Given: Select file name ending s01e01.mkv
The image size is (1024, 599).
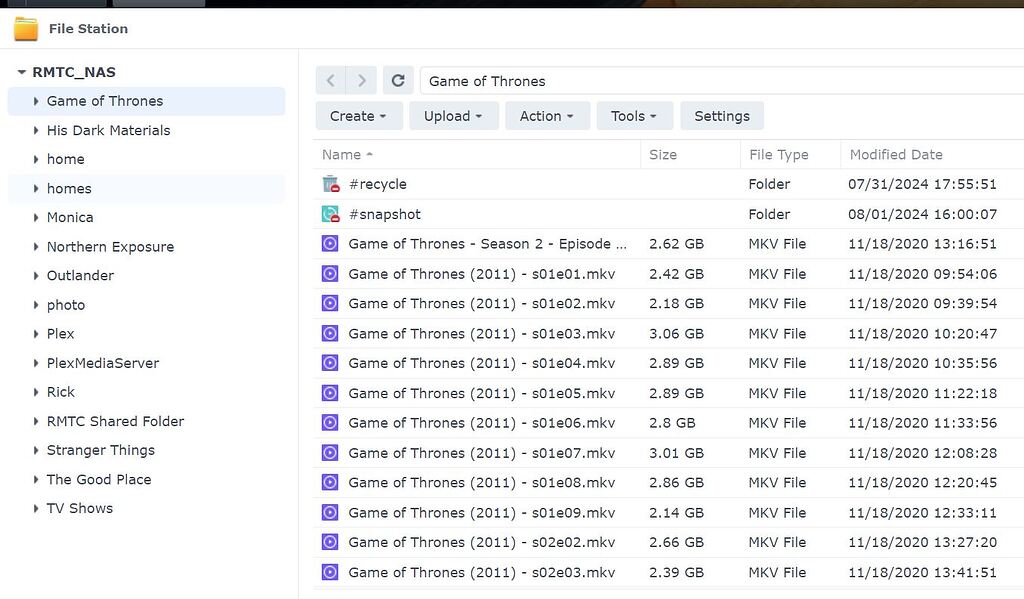Looking at the screenshot, I should (x=482, y=274).
